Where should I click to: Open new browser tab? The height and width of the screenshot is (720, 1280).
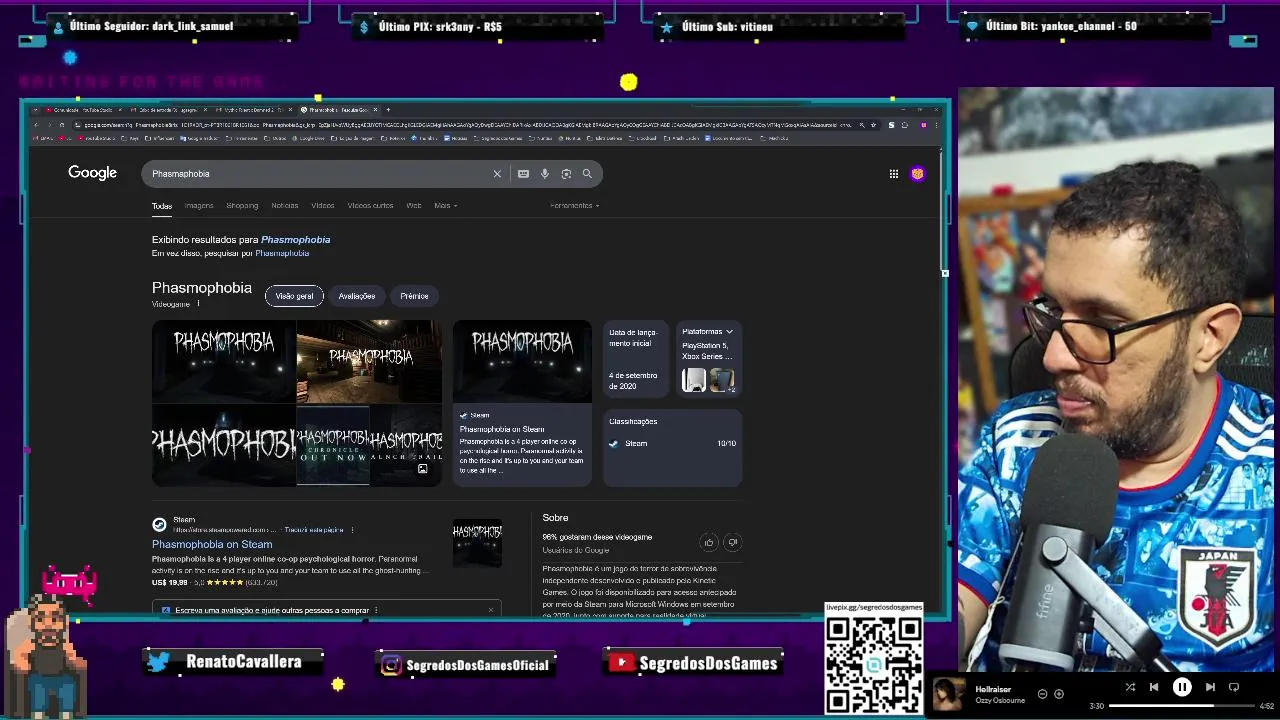click(x=388, y=110)
